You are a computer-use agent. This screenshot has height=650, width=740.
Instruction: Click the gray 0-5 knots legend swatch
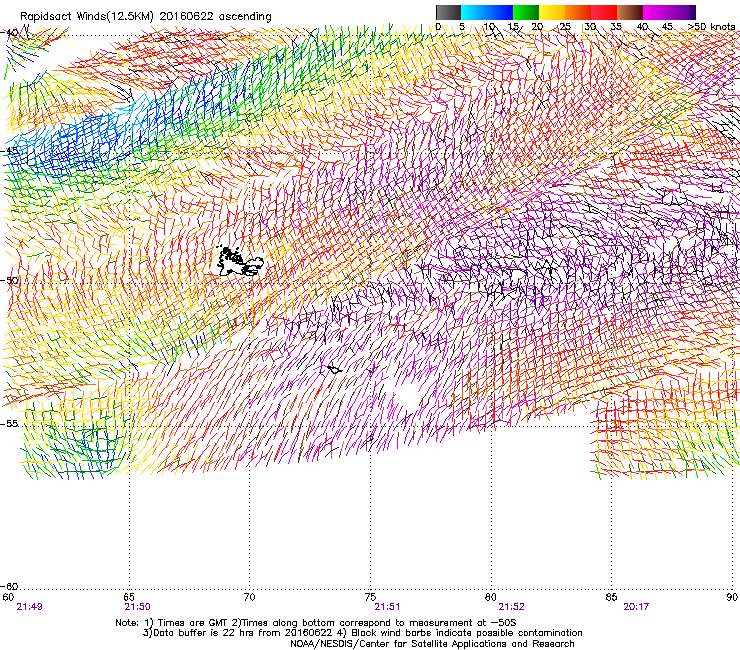[448, 12]
